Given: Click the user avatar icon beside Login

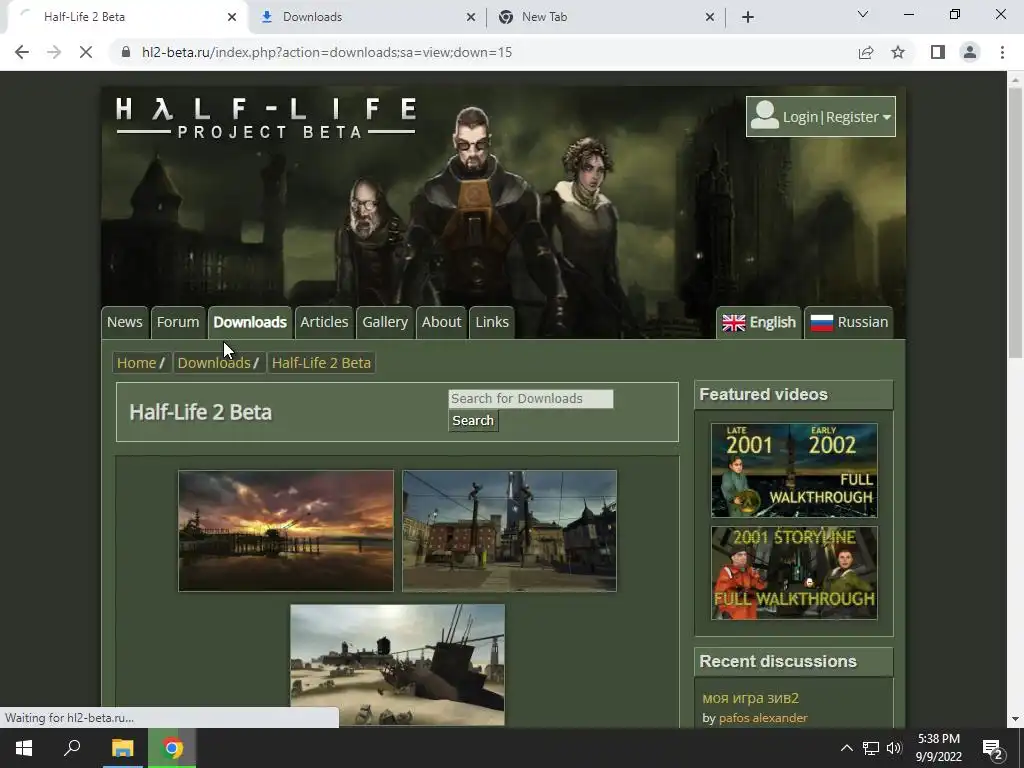Looking at the screenshot, I should (x=764, y=116).
